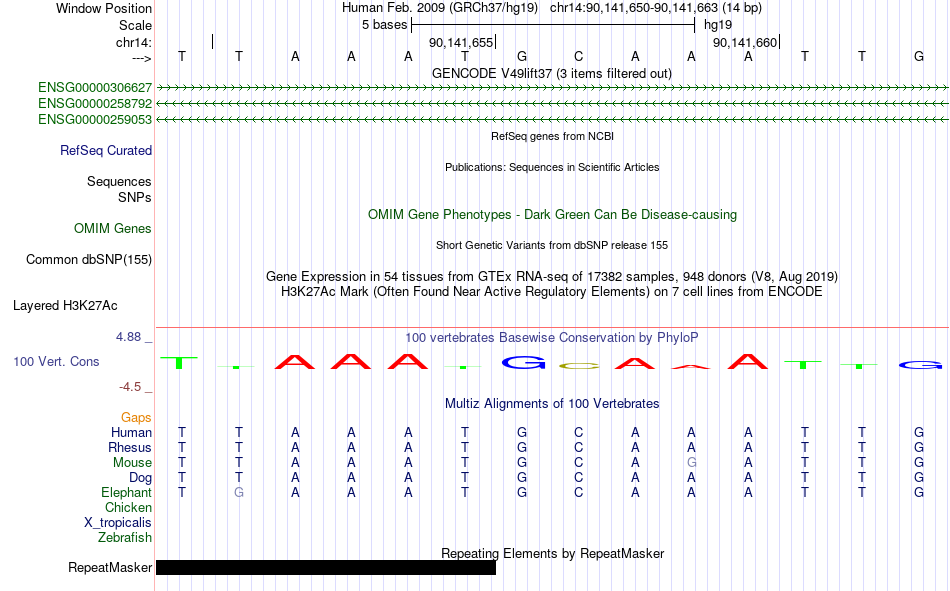
Task: Click the GENCODE V49lift37 track title
Action: [x=552, y=73]
